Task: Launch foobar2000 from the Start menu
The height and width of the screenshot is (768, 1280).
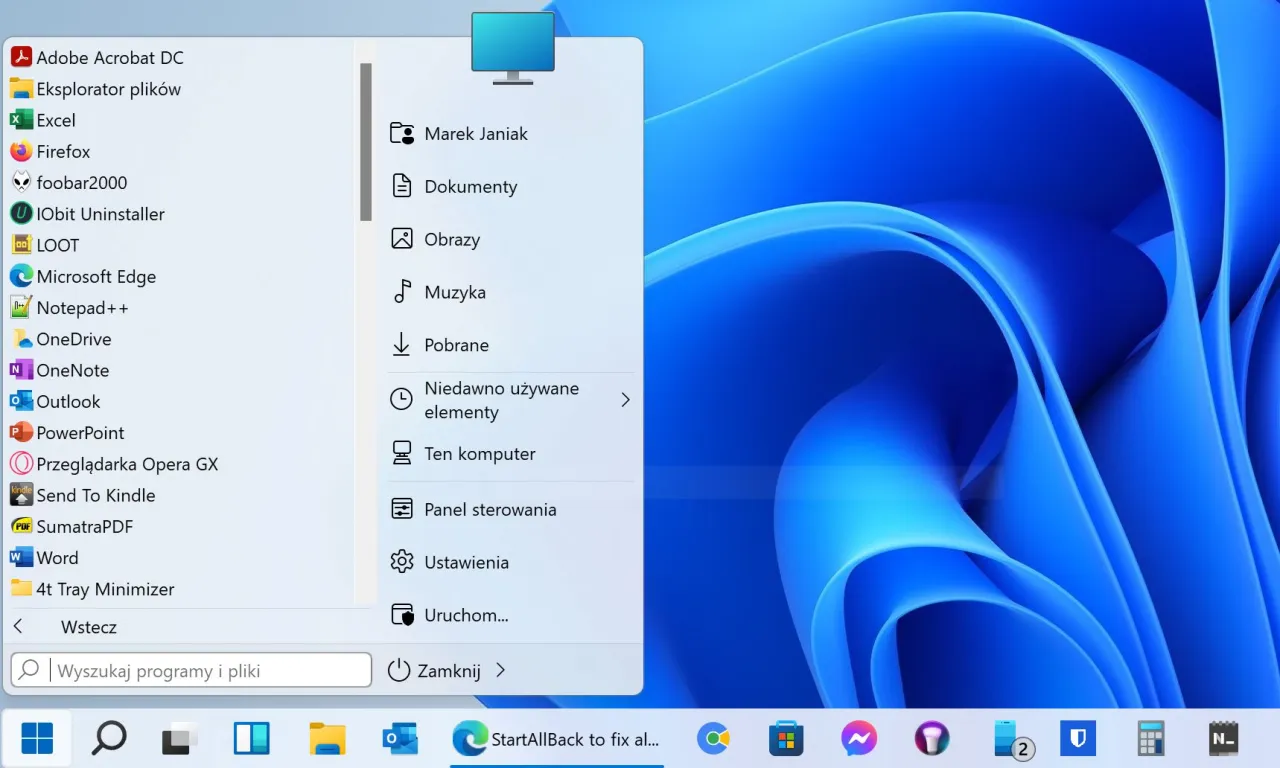Action: (80, 182)
